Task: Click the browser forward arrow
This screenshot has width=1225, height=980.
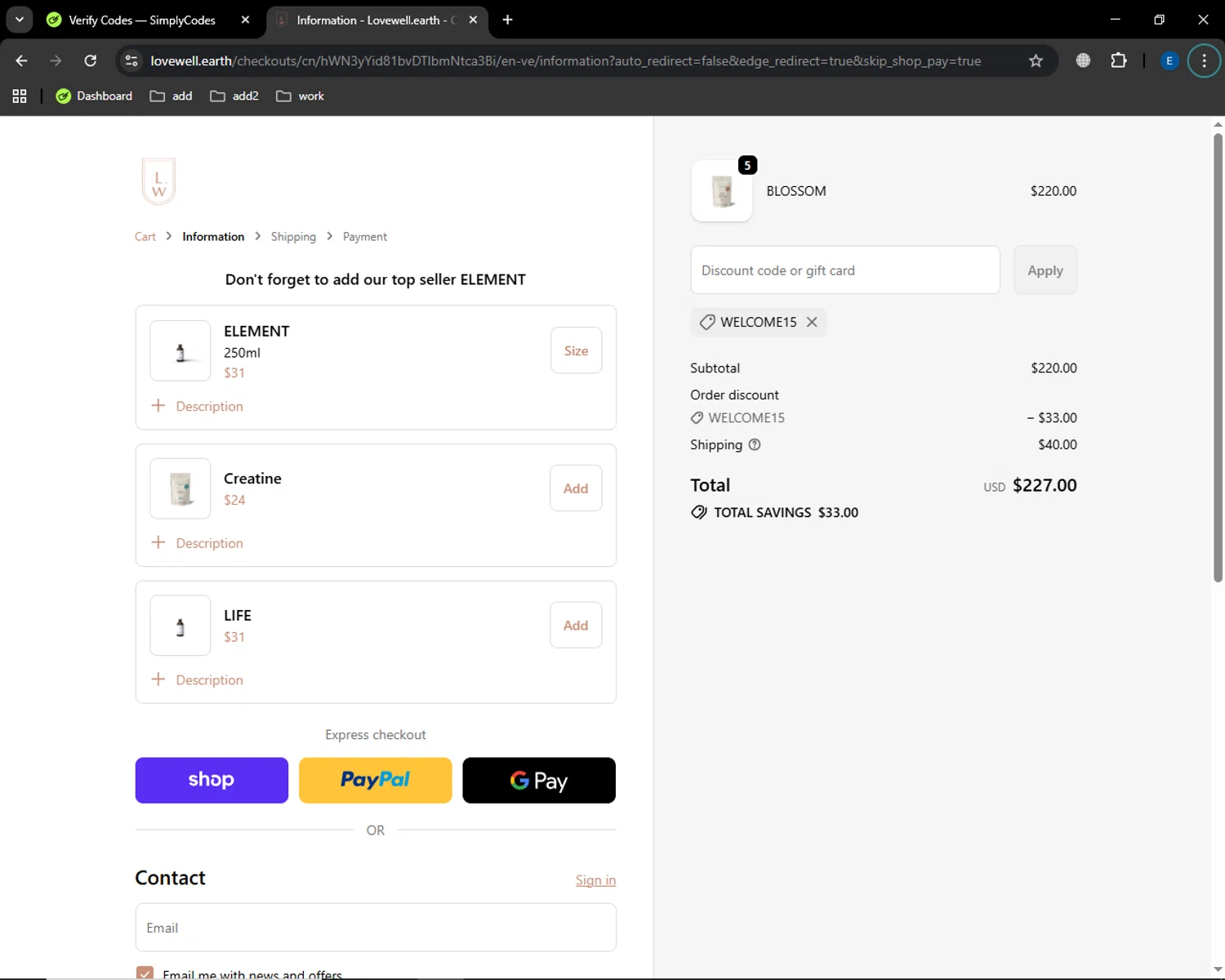Action: click(56, 60)
